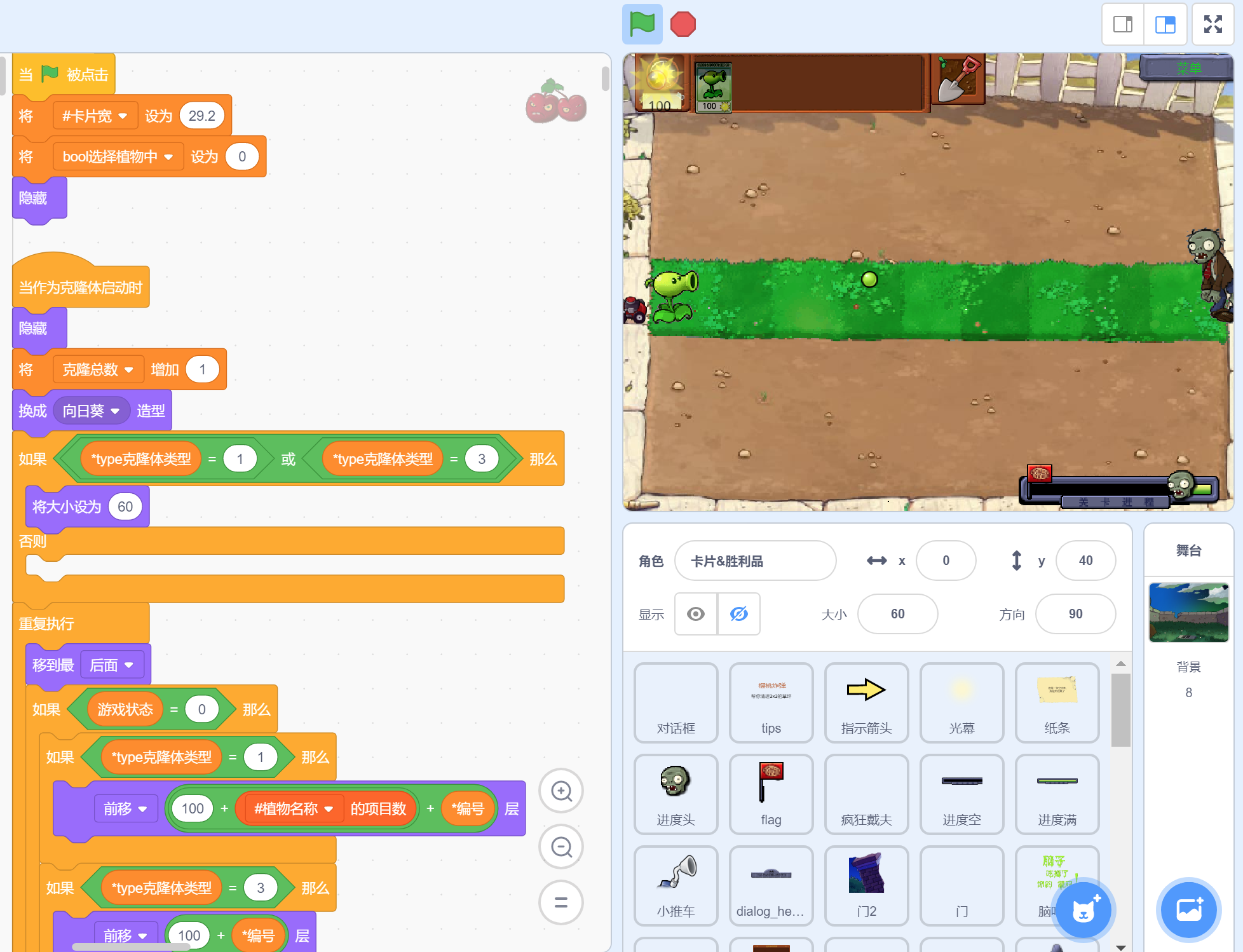Viewport: 1243px width, 952px height.
Task: Click the level progress bar in game
Action: click(x=1120, y=490)
